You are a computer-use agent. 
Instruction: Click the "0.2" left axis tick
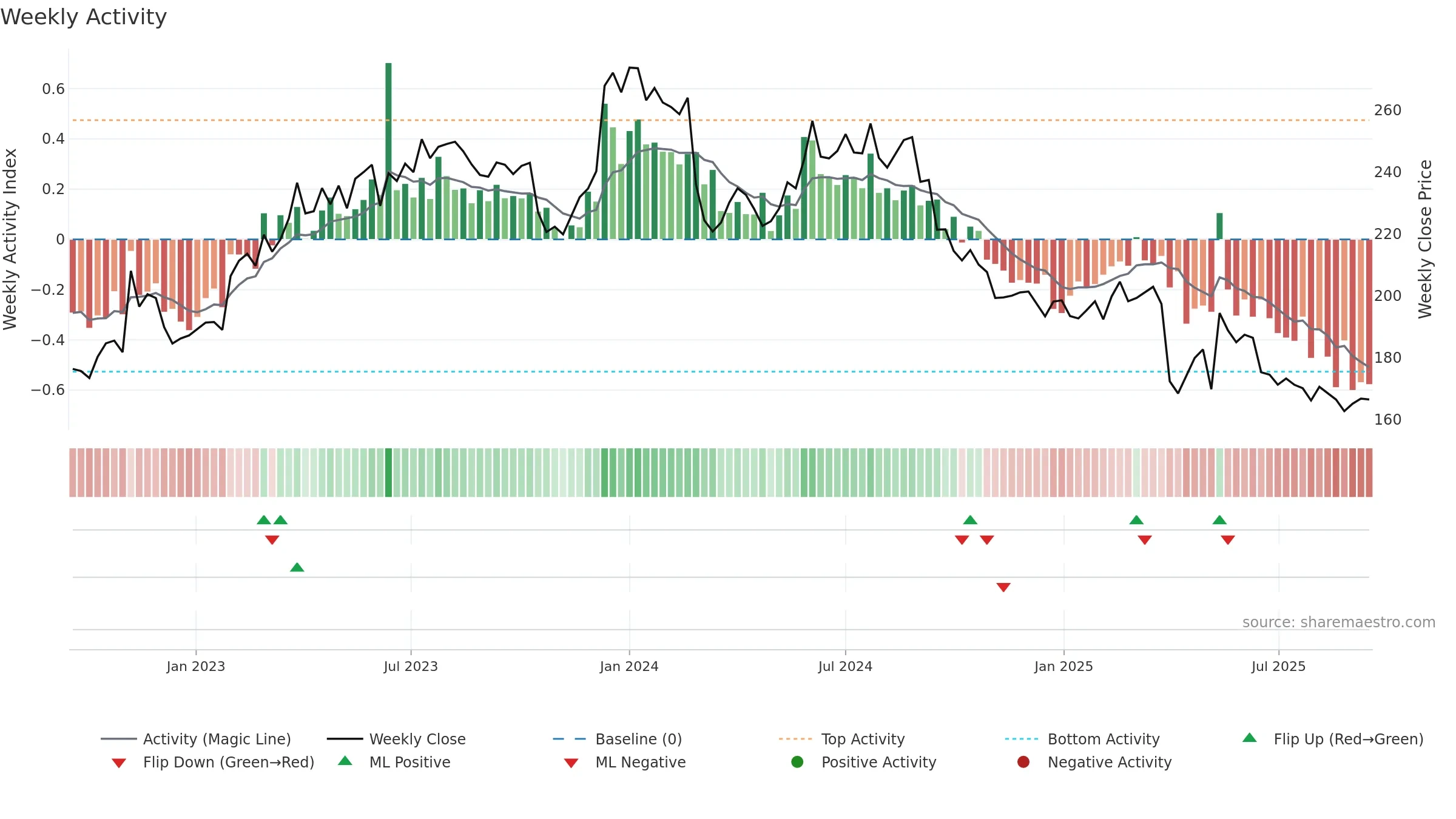click(53, 189)
